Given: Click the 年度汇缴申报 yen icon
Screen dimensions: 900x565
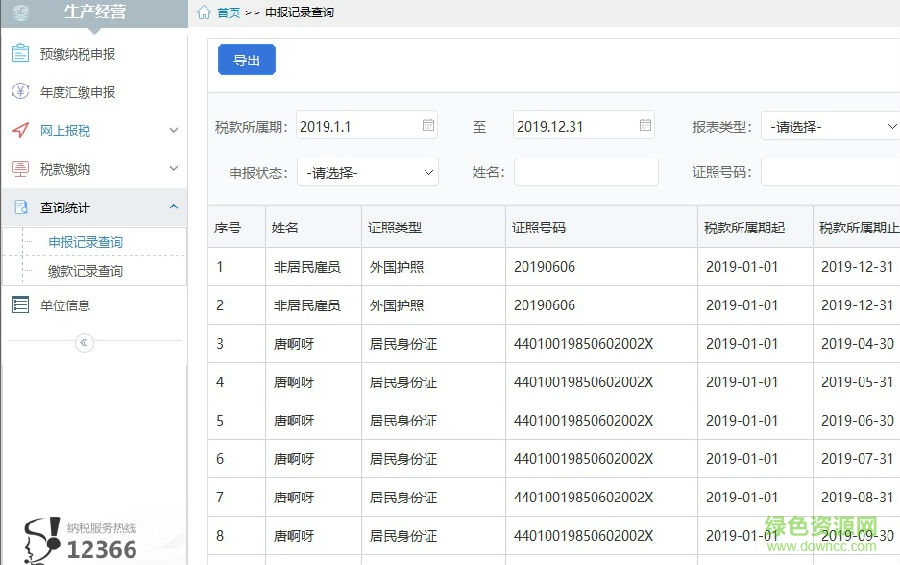Looking at the screenshot, I should tap(20, 92).
